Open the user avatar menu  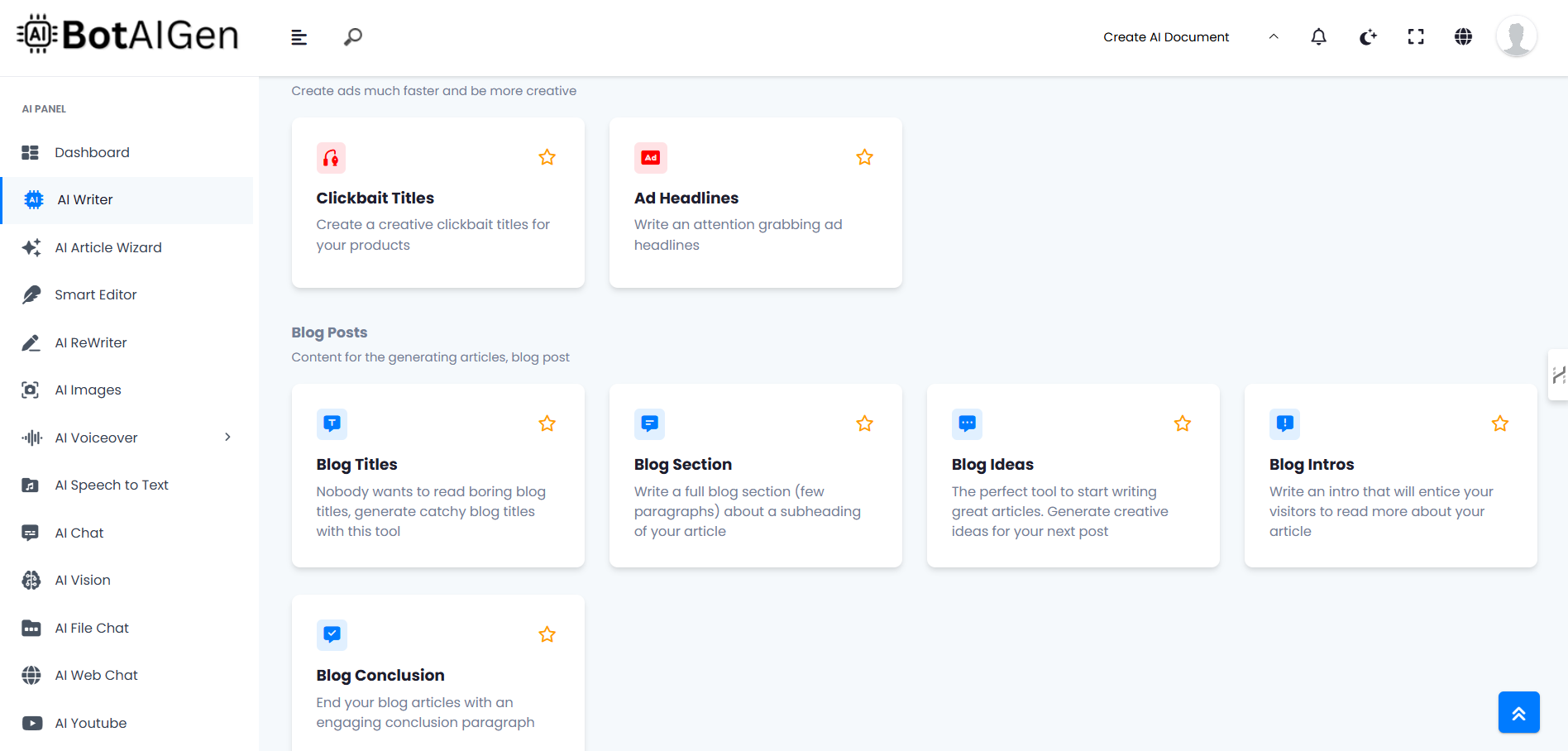1516,37
